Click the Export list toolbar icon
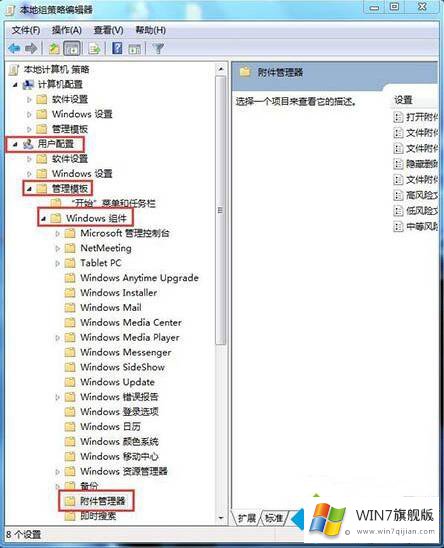 point(95,48)
